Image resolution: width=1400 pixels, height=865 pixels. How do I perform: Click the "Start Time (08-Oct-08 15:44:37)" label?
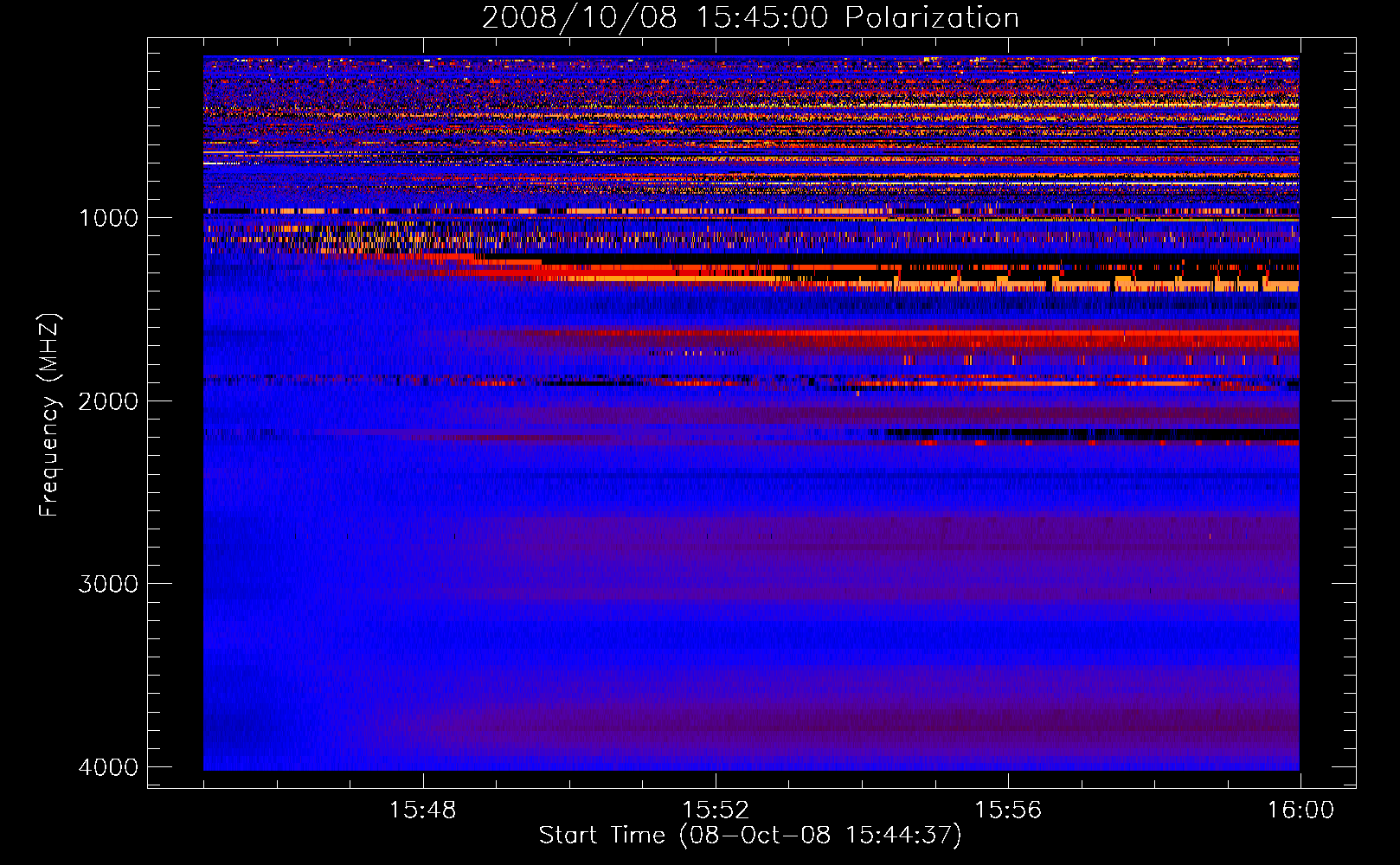pyautogui.click(x=750, y=836)
